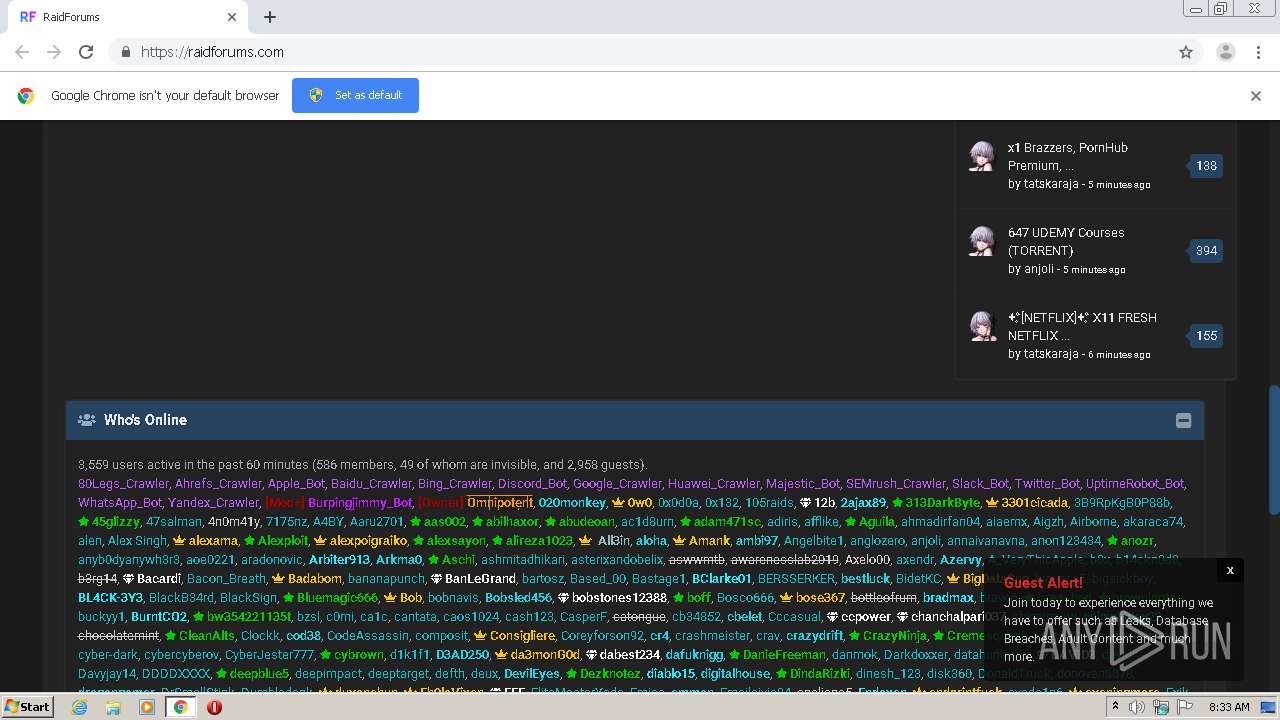Click the 394 reply count badge
1280x720 pixels.
click(x=1206, y=251)
